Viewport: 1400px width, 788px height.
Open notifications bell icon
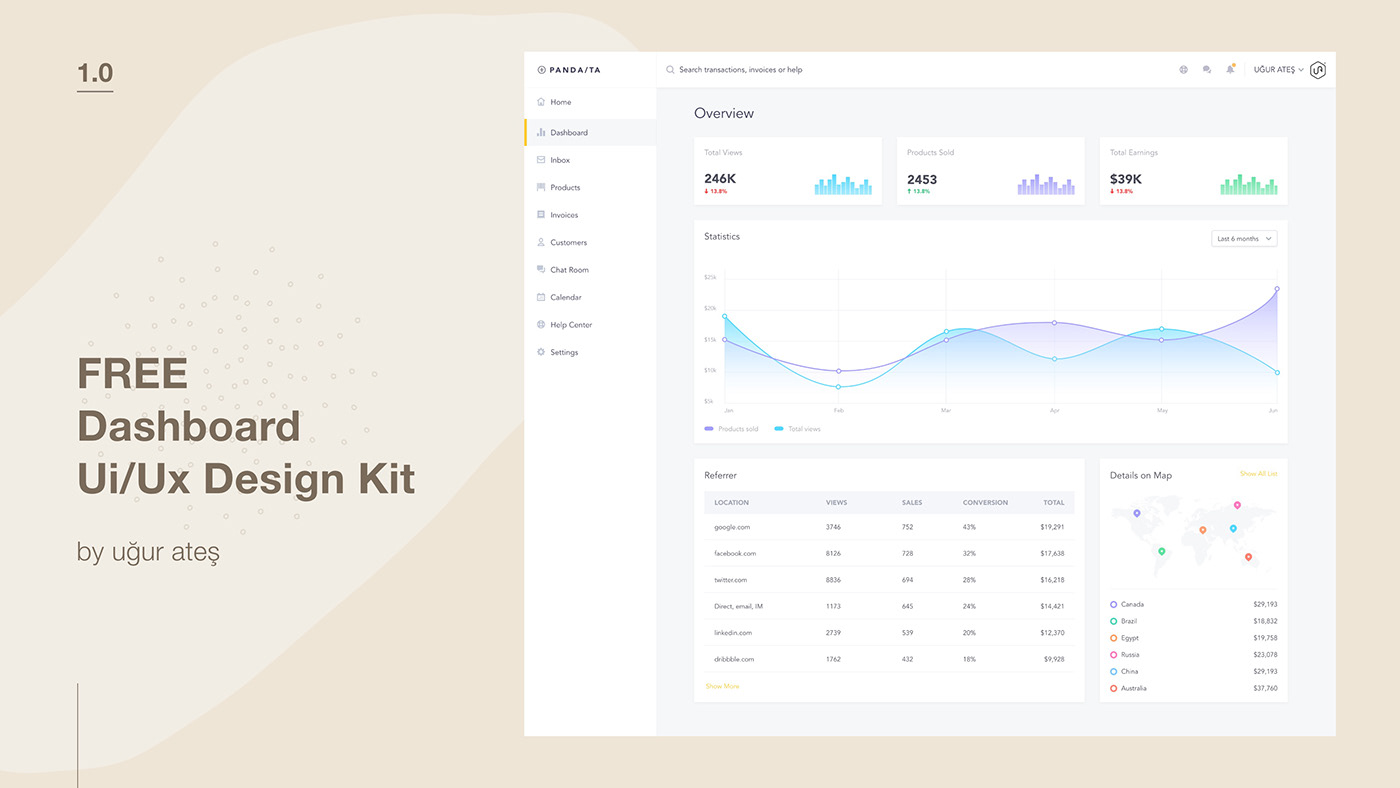(1231, 69)
